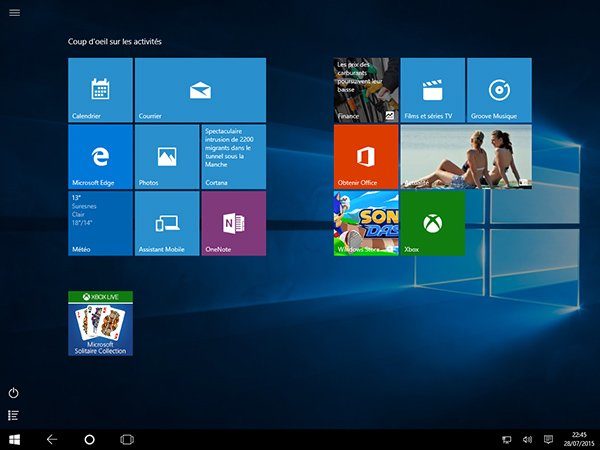This screenshot has height=450, width=600.
Task: Open Task View in taskbar
Action: pos(127,440)
